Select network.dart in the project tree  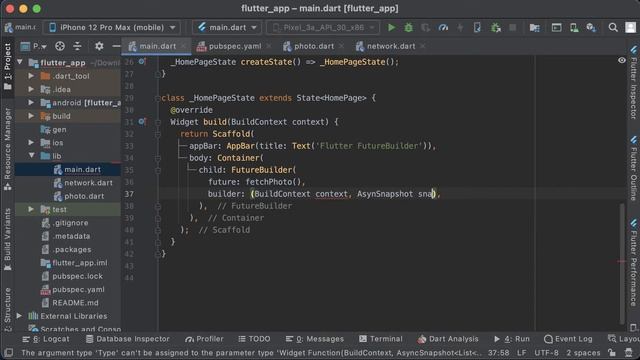click(88, 182)
